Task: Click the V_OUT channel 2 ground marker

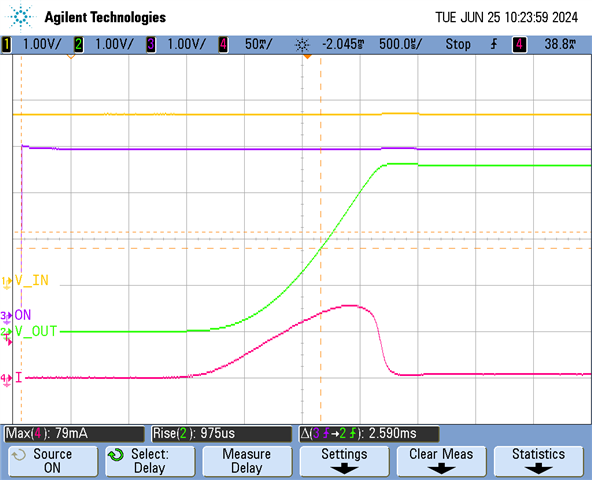Action: tap(5, 332)
